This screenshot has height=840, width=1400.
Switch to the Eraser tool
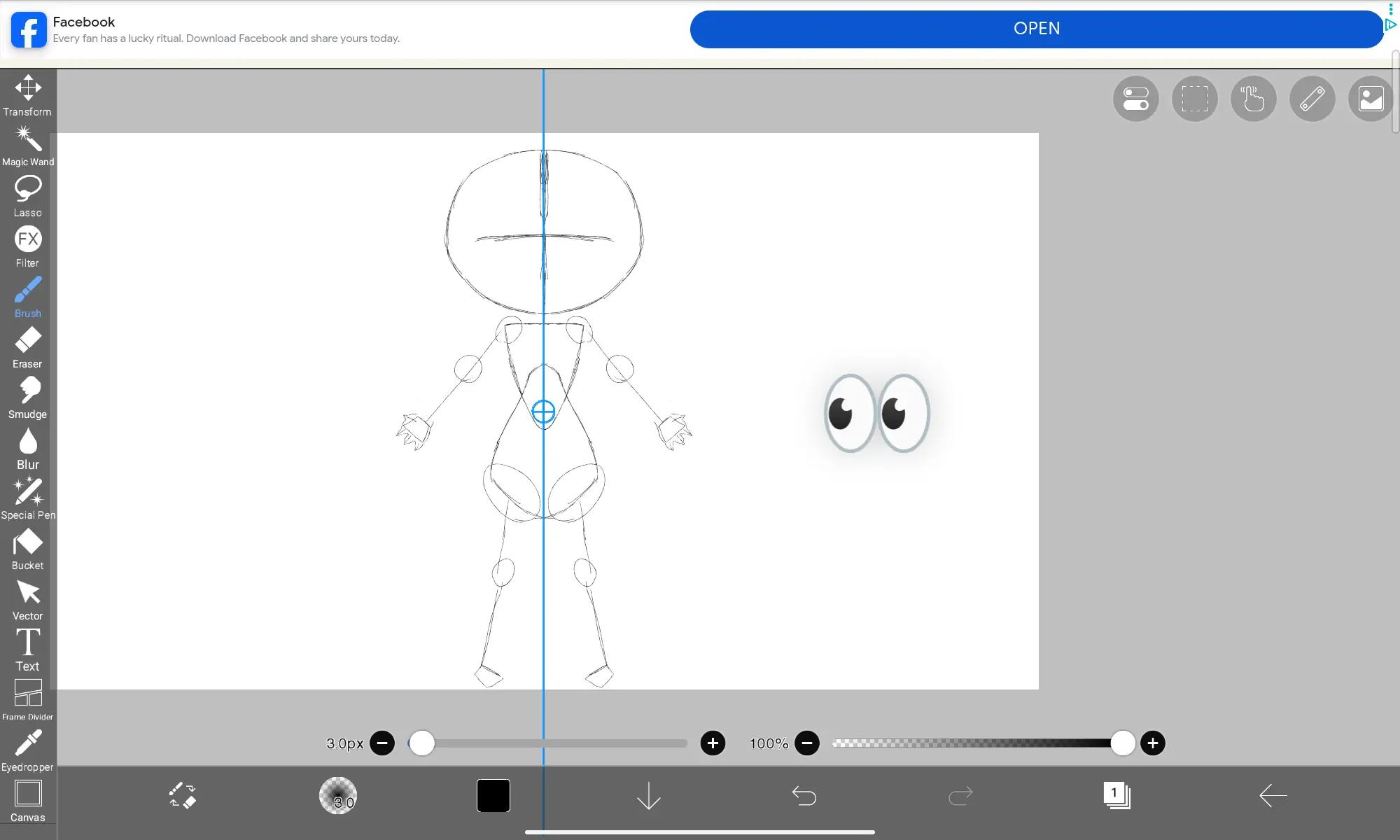tap(28, 348)
